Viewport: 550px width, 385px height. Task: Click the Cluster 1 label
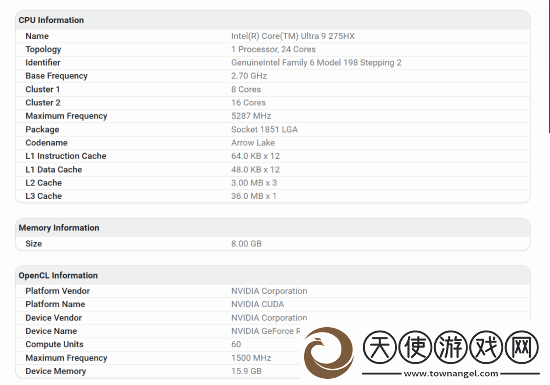pos(42,89)
